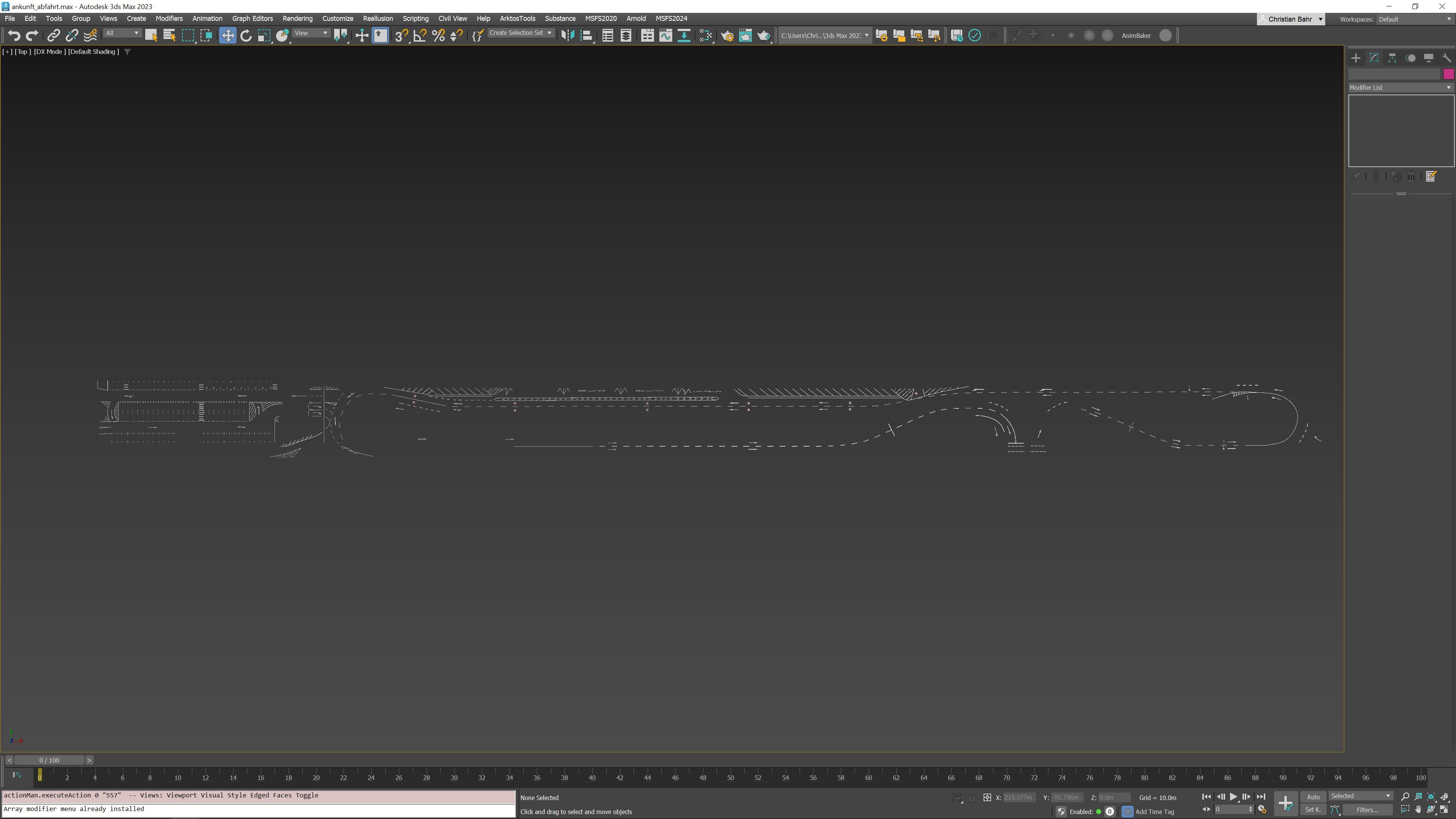Viewport: 1456px width, 819px height.
Task: Click the pink object color swatch
Action: pos(1448,74)
